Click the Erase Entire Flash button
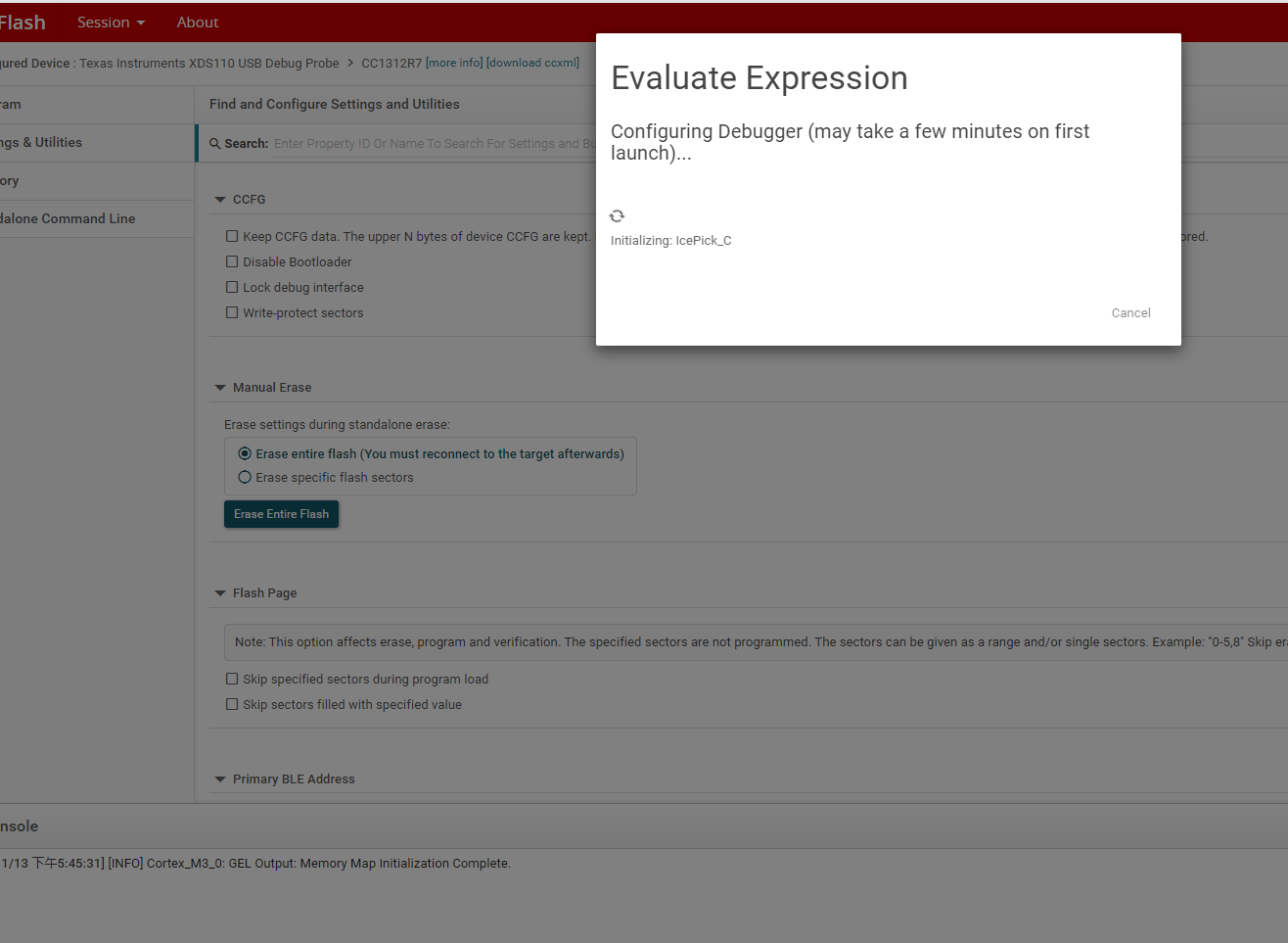1288x943 pixels. coord(281,514)
